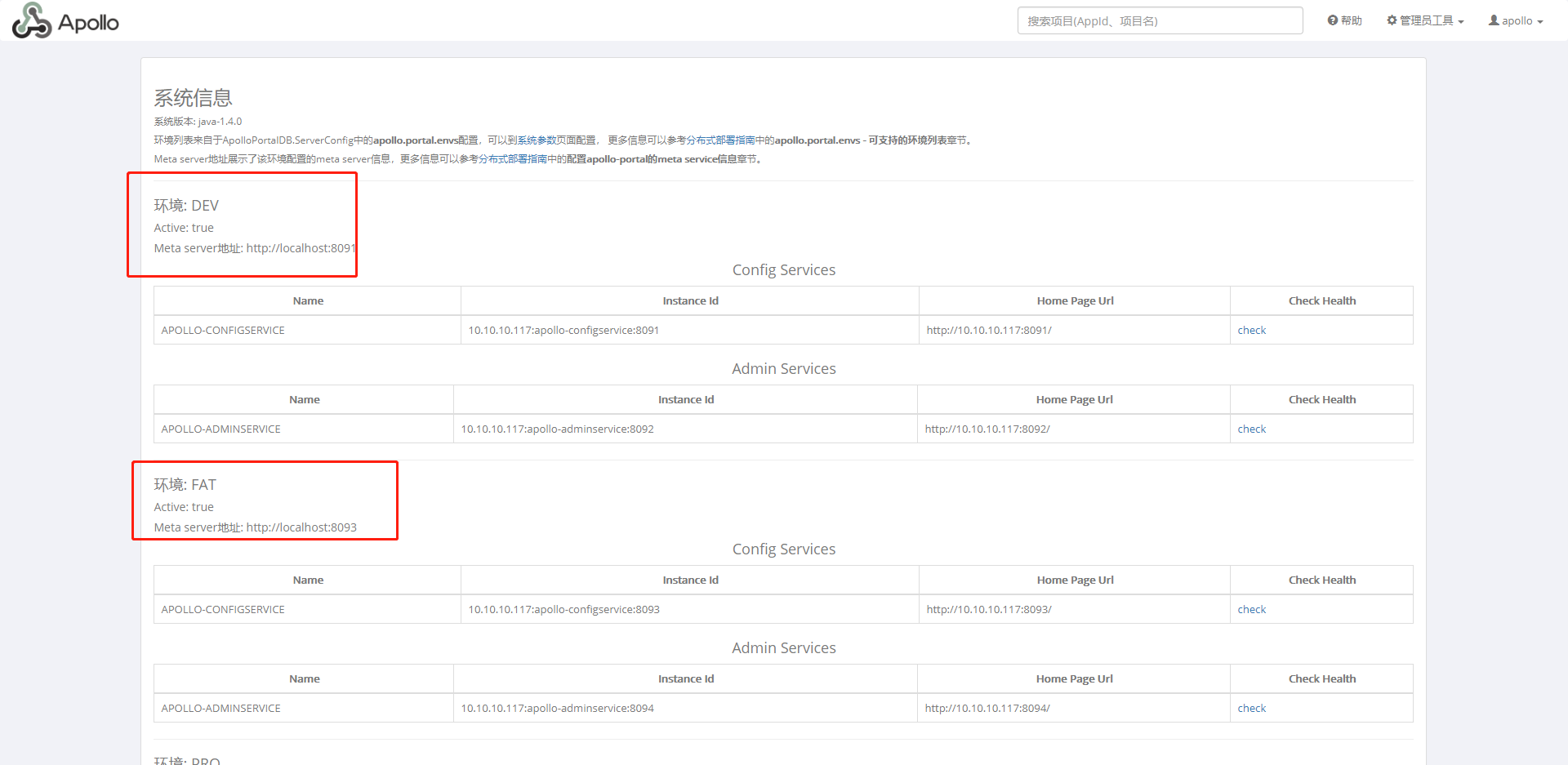Open the 帮助 help link
1568x765 pixels.
[1344, 20]
